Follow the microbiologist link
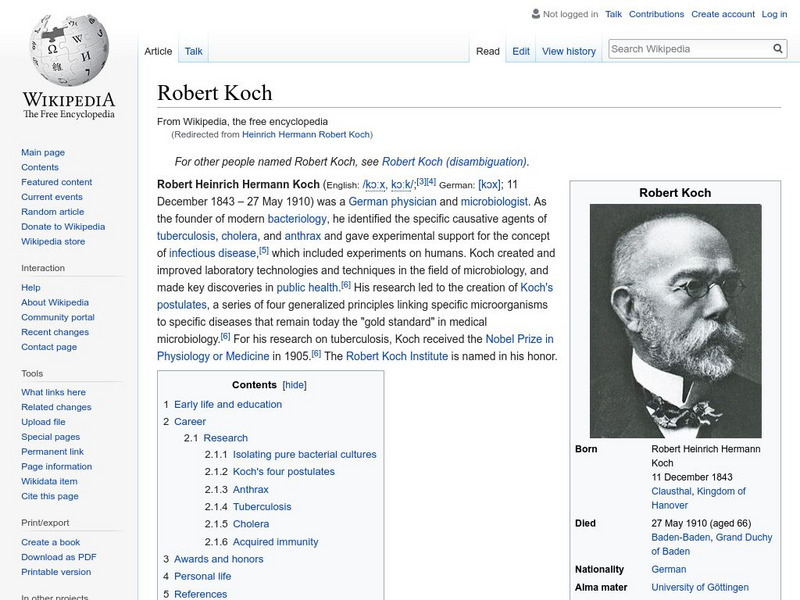This screenshot has height=600, width=800. 494,202
